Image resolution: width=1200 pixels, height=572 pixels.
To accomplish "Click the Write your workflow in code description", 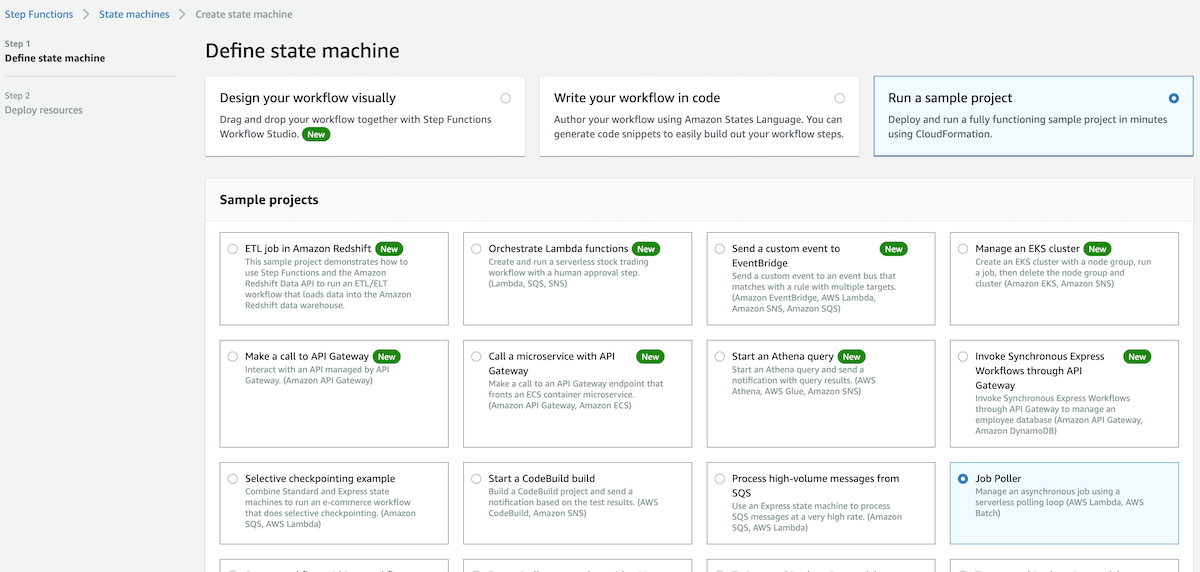I will pyautogui.click(x=698, y=127).
